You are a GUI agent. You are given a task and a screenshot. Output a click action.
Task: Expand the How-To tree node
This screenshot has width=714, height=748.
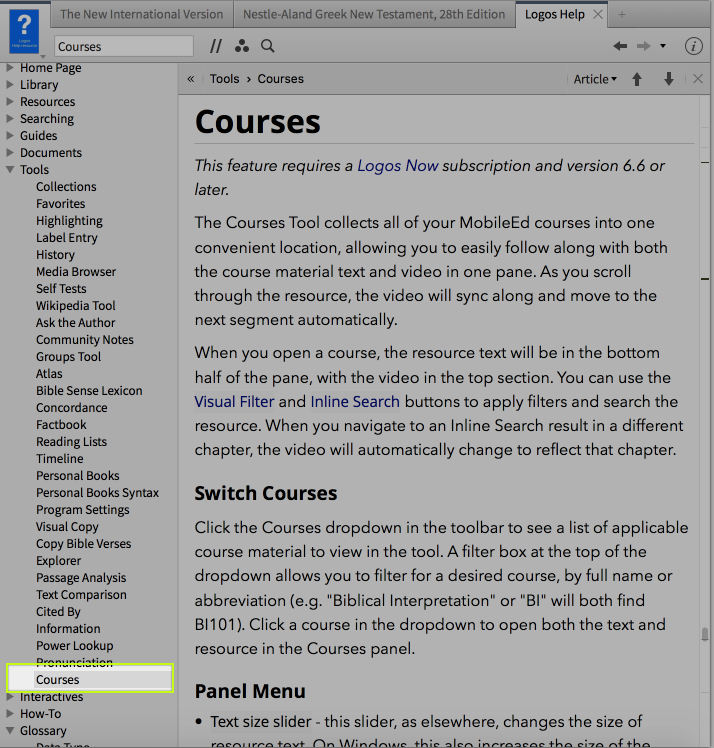point(10,714)
